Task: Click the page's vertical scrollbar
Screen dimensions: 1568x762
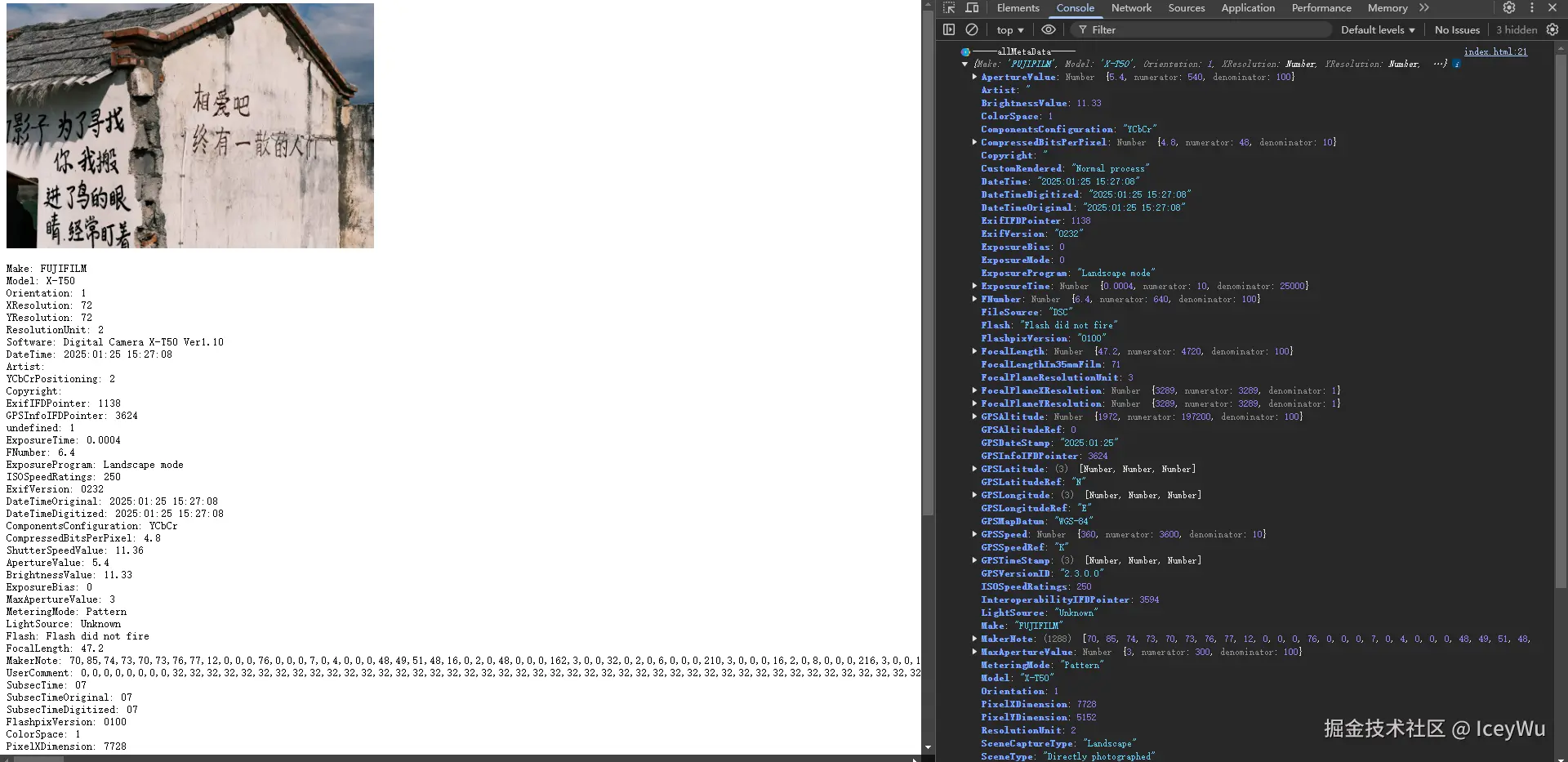Action: [928, 261]
